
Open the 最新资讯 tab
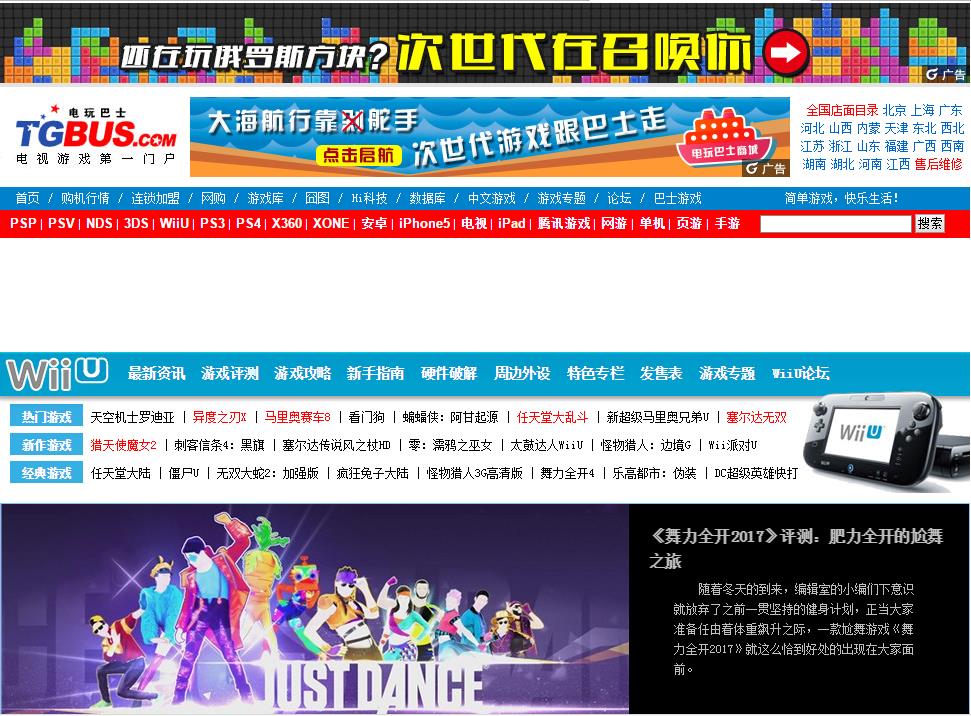pos(156,373)
